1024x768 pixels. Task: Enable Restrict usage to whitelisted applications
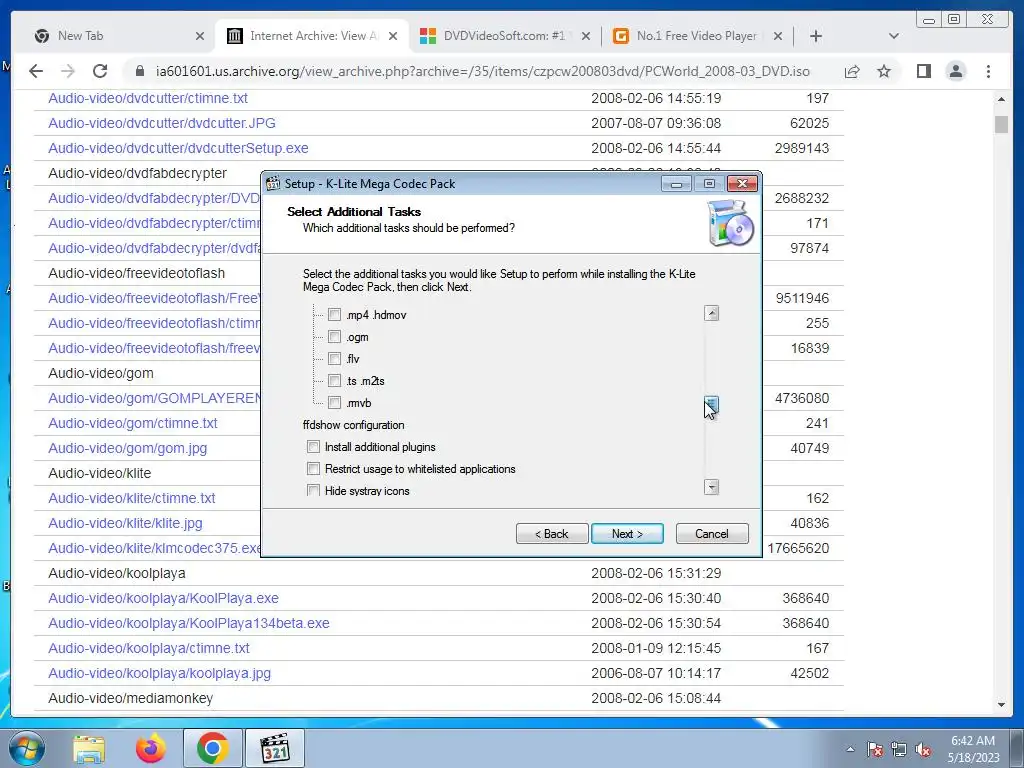(313, 469)
